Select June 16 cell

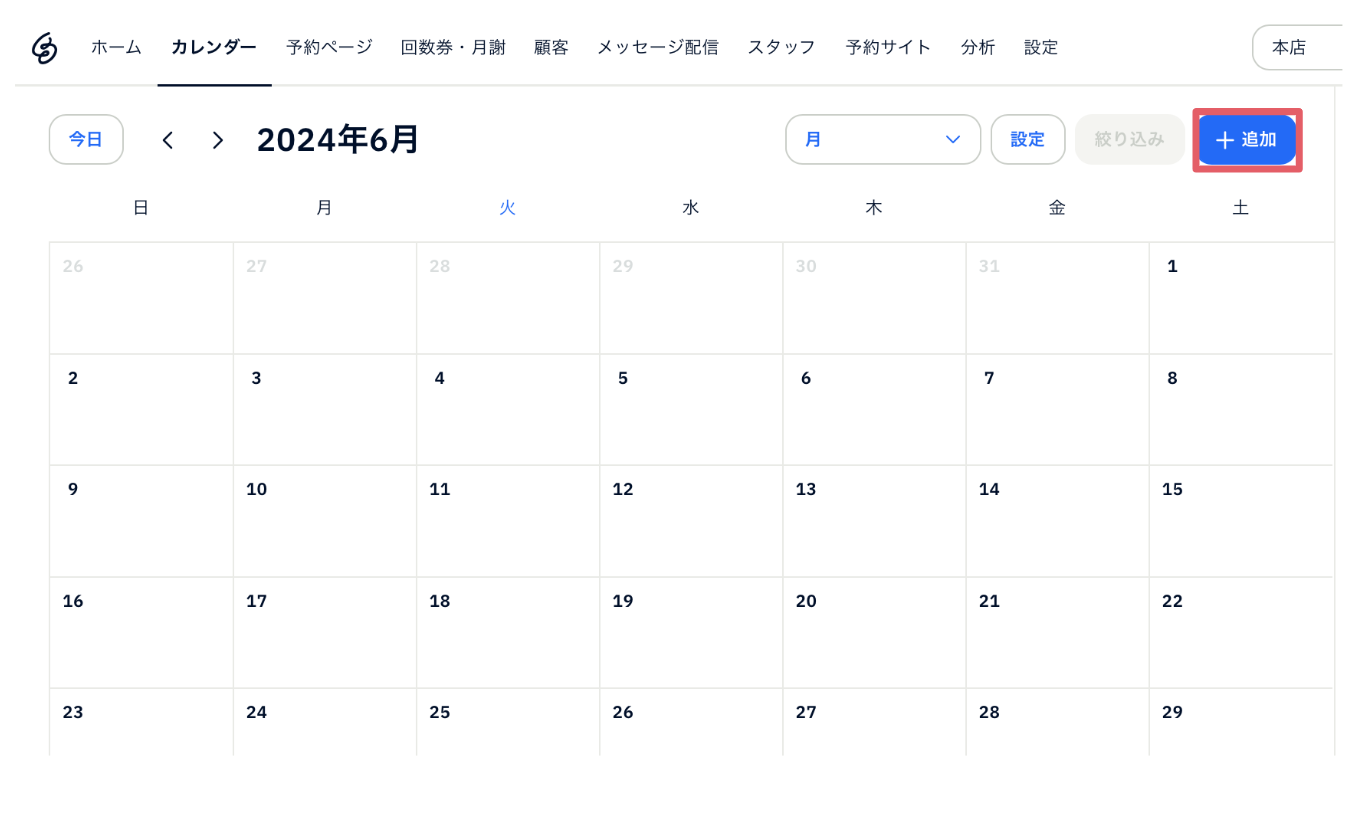(141, 633)
